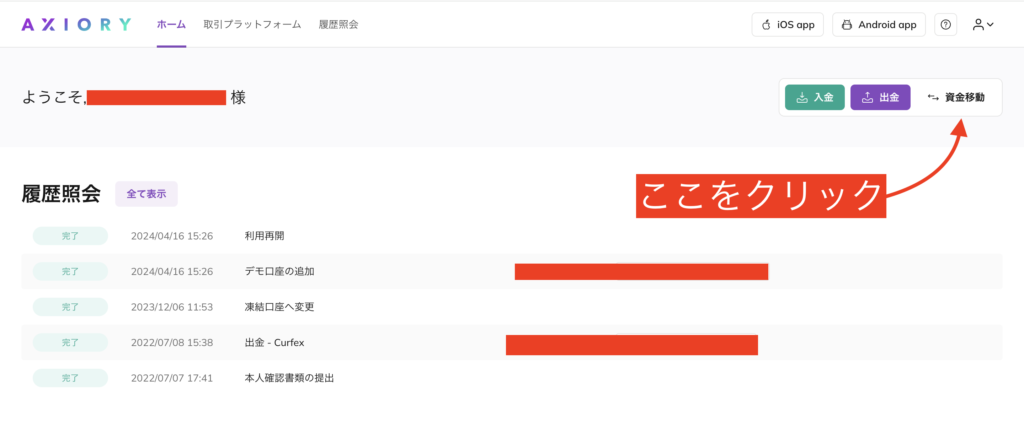Open the 出金 - Curfex history entry

point(274,343)
